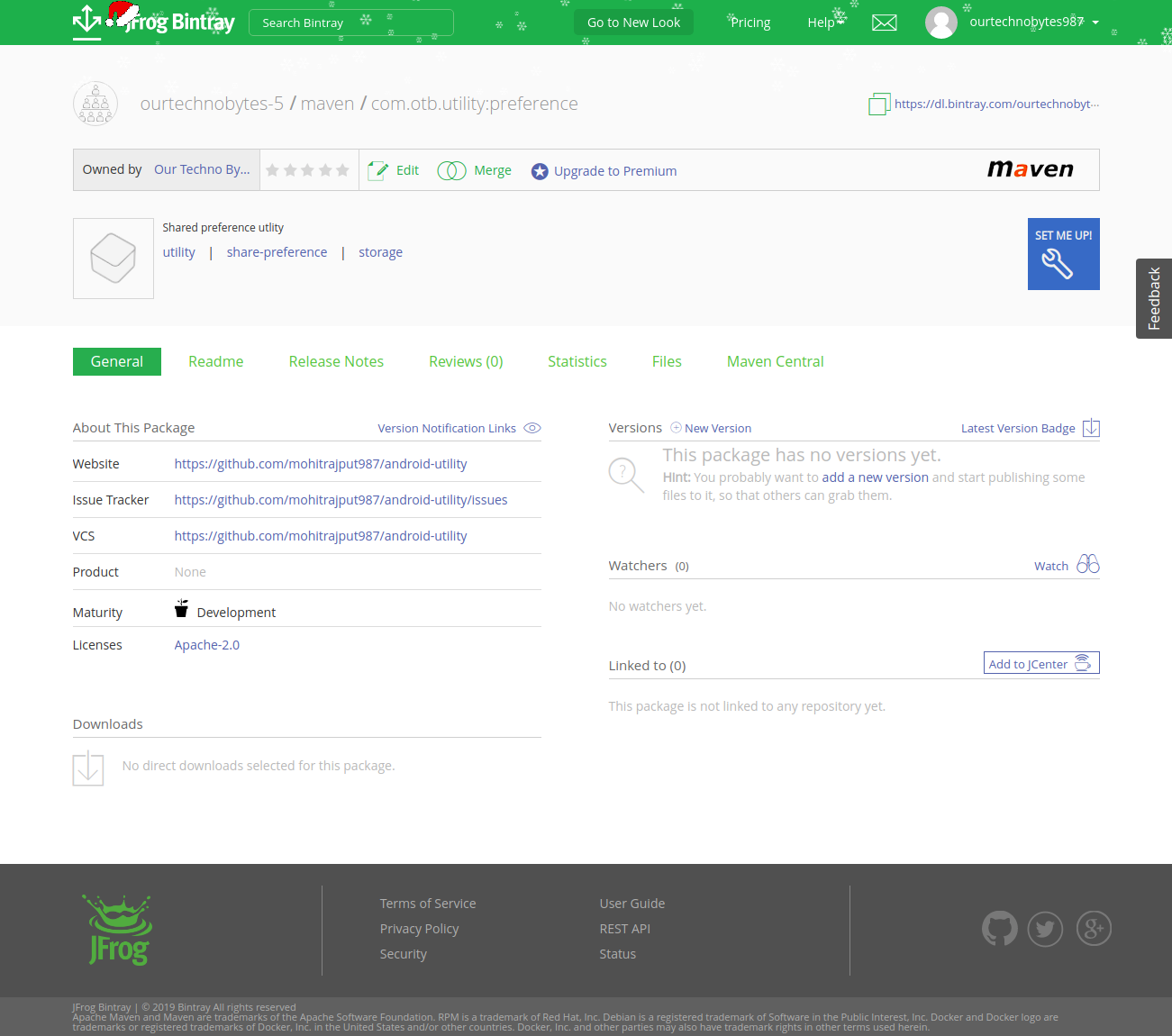Viewport: 1172px width, 1036px height.
Task: Open the ourtechnobytes987 account dropdown
Action: click(x=1034, y=22)
